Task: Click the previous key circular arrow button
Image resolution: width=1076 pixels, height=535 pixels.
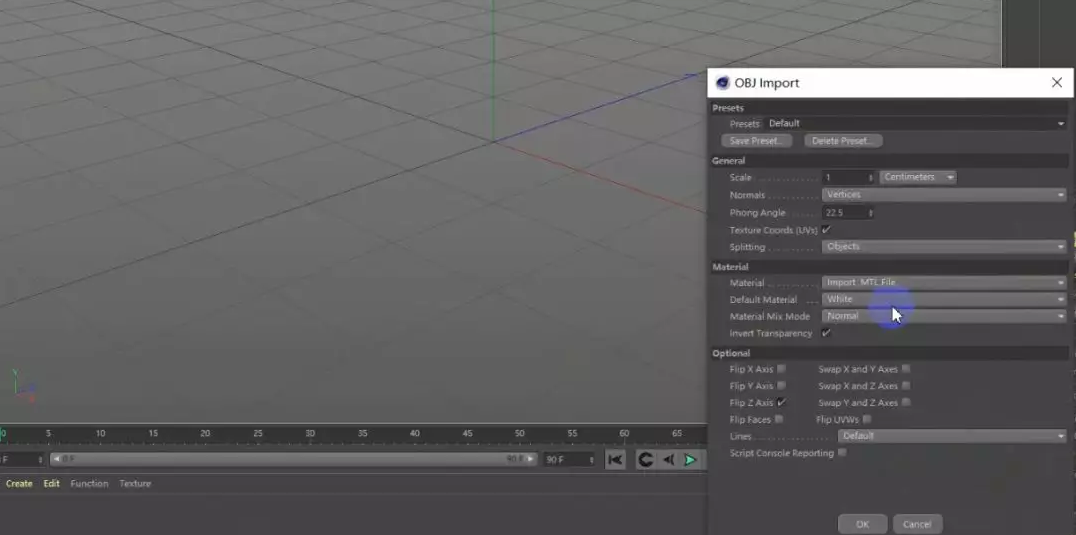Action: tap(645, 460)
